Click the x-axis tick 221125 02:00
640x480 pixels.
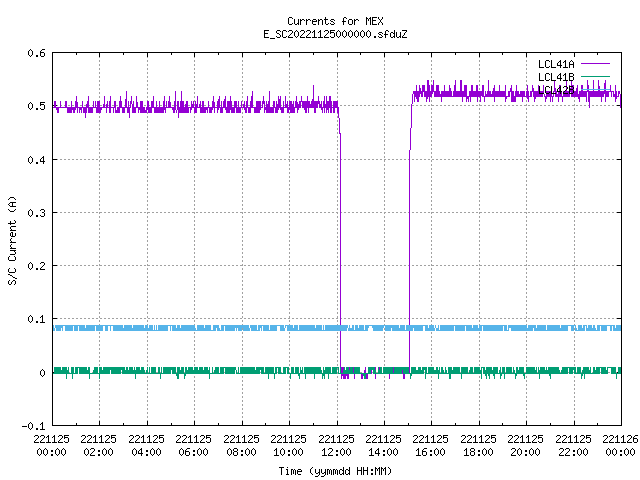(98, 446)
